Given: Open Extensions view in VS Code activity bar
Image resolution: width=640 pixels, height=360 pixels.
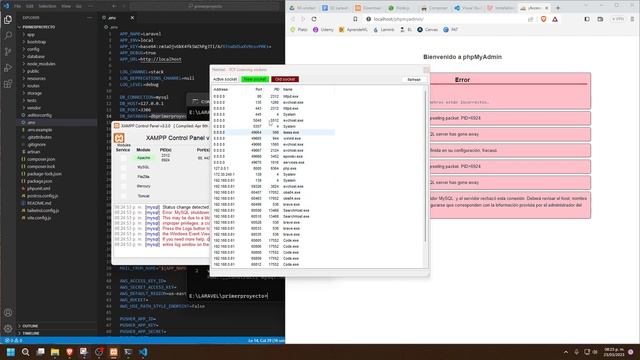Looking at the screenshot, I should [x=8, y=84].
